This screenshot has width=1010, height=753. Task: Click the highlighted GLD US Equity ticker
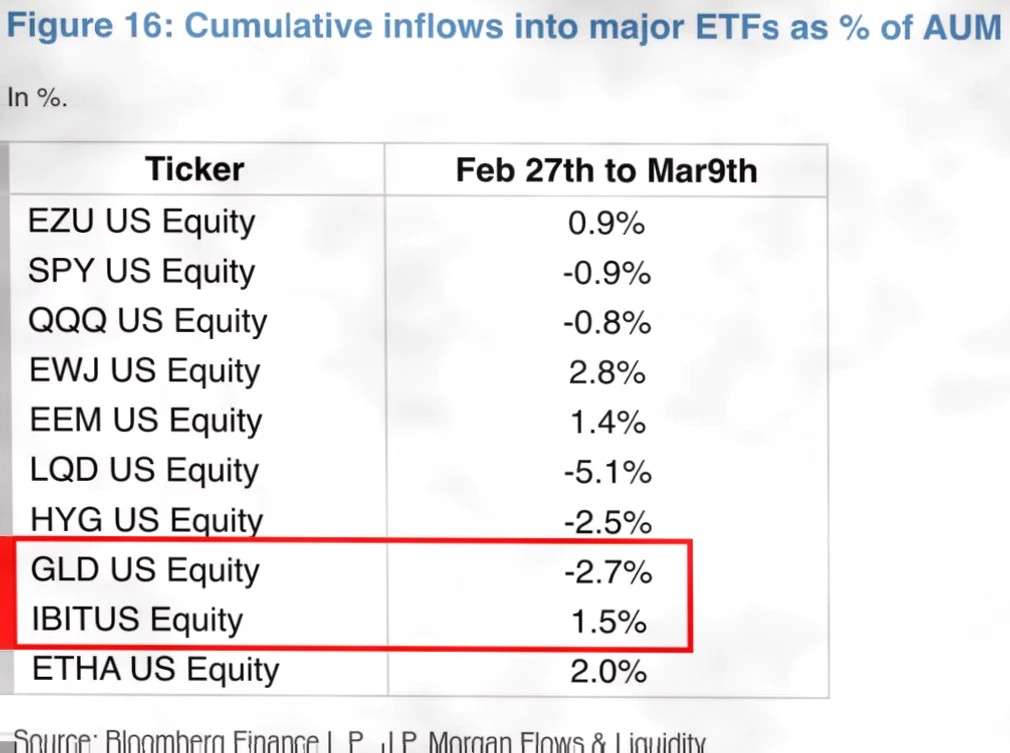click(x=145, y=570)
